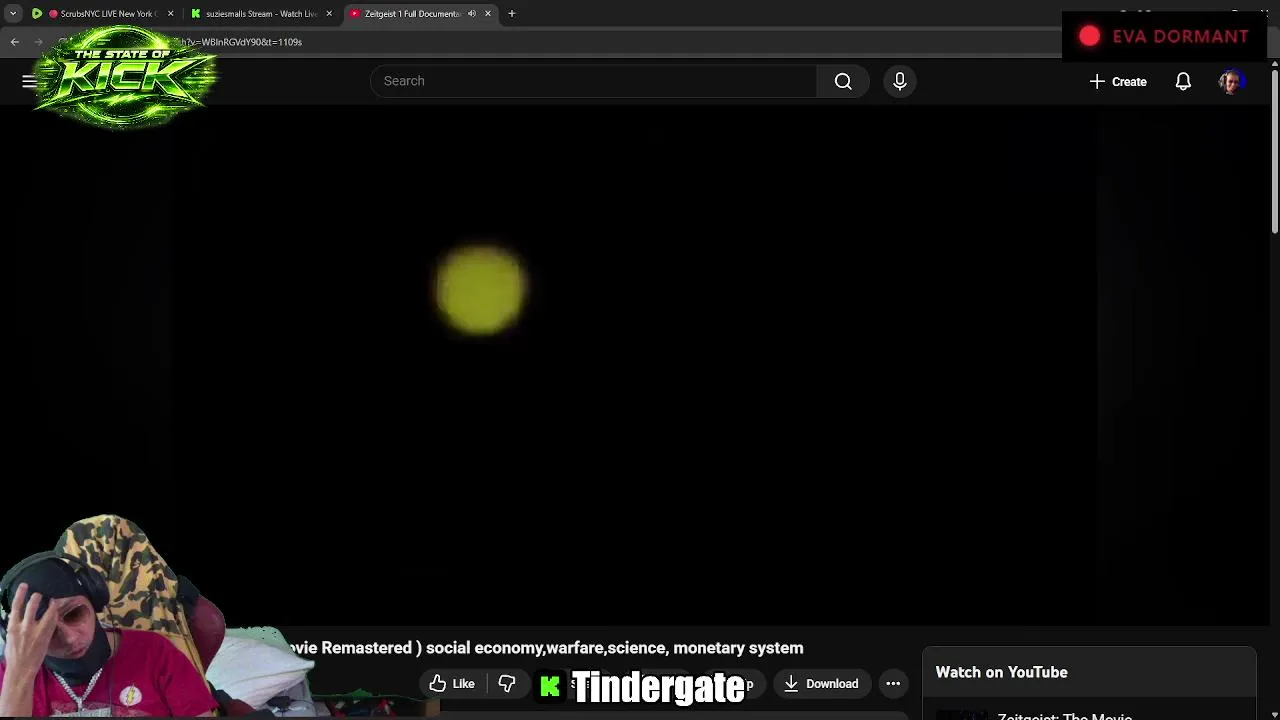Click the address bar URL

click(240, 42)
